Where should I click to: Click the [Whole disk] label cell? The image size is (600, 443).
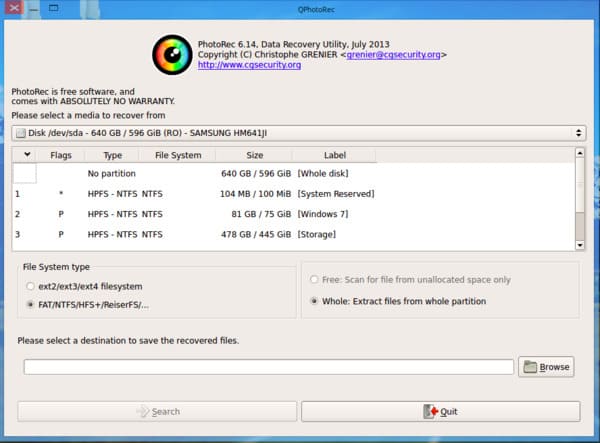pyautogui.click(x=323, y=174)
